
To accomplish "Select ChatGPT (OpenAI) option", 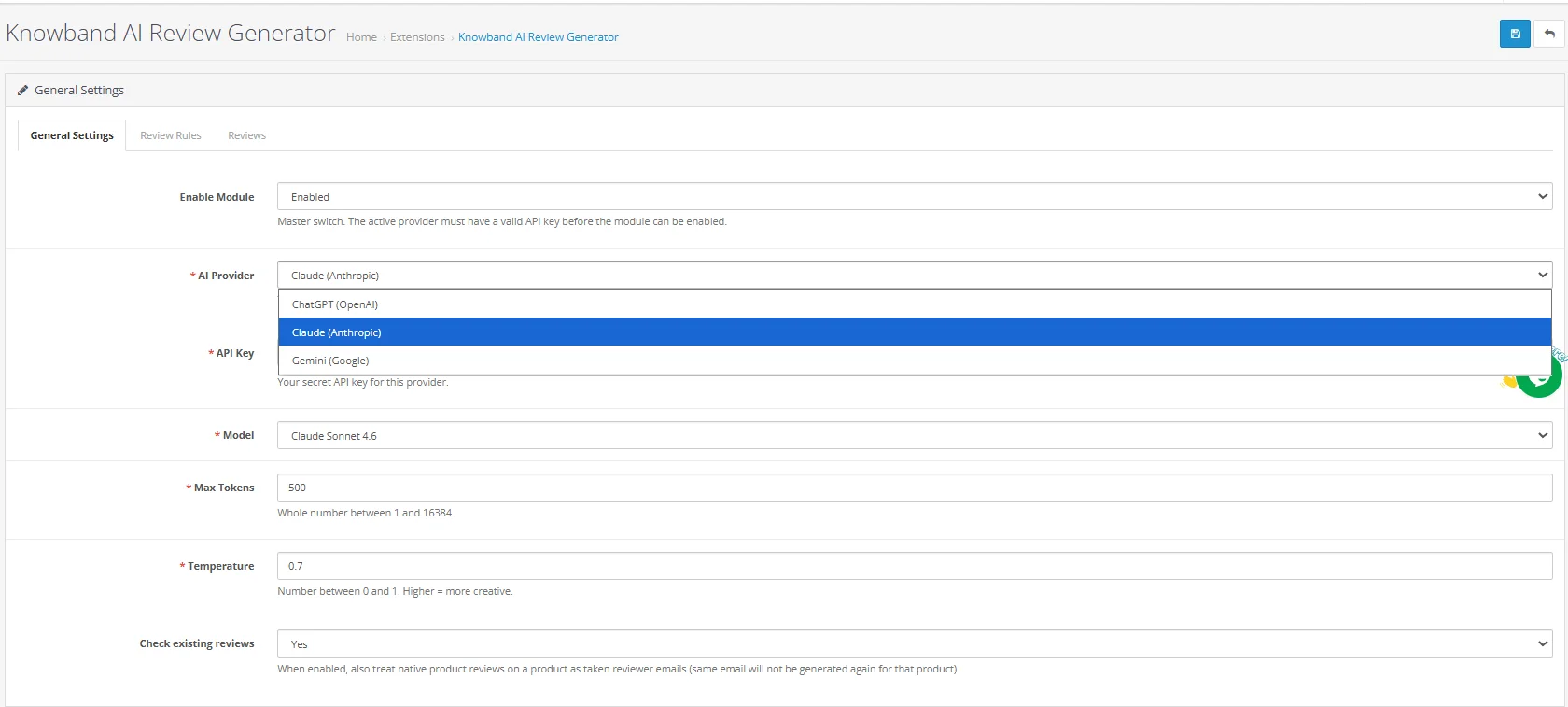I will 915,304.
